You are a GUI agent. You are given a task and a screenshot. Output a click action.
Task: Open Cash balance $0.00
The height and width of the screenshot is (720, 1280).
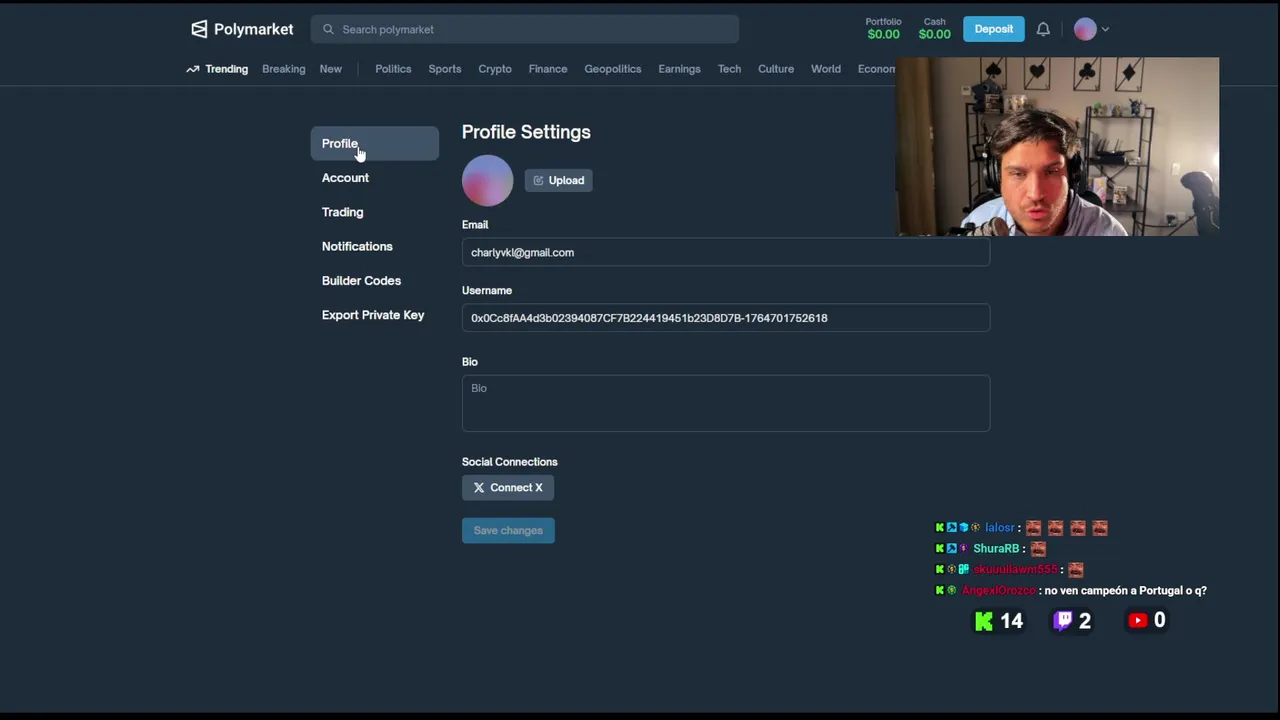[935, 29]
